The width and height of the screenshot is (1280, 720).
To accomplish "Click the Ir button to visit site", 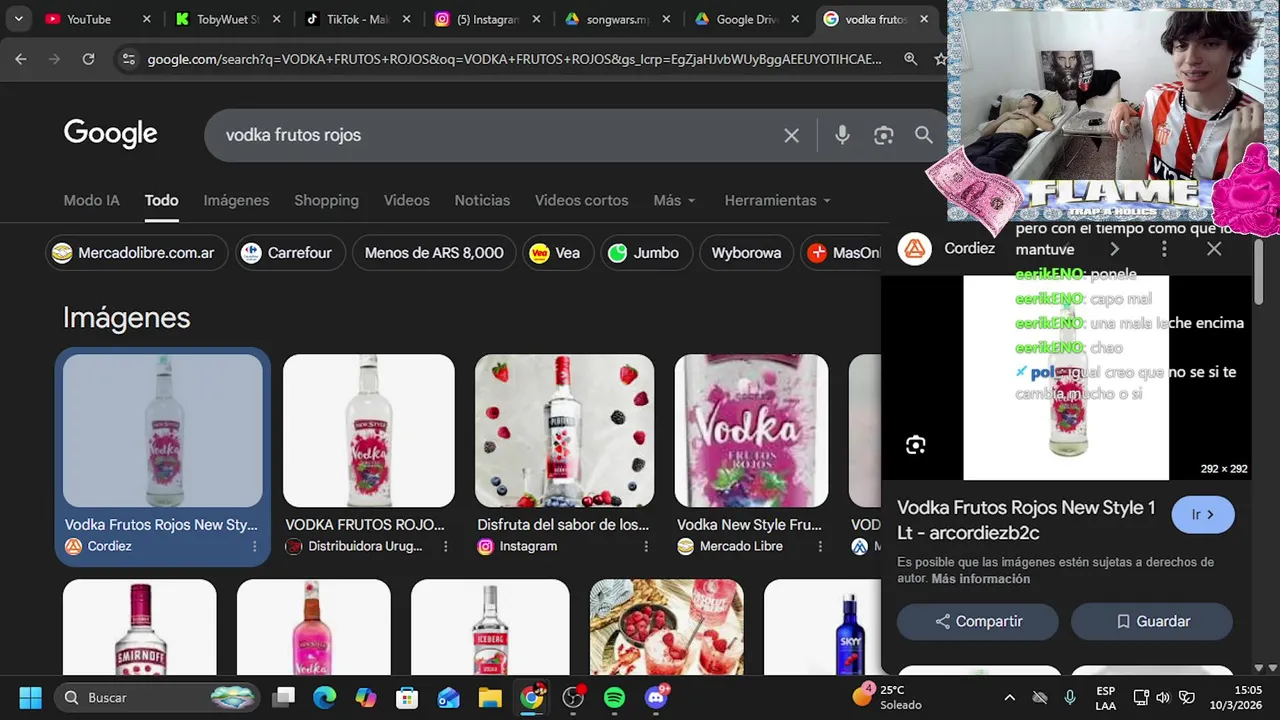I will click(1203, 515).
